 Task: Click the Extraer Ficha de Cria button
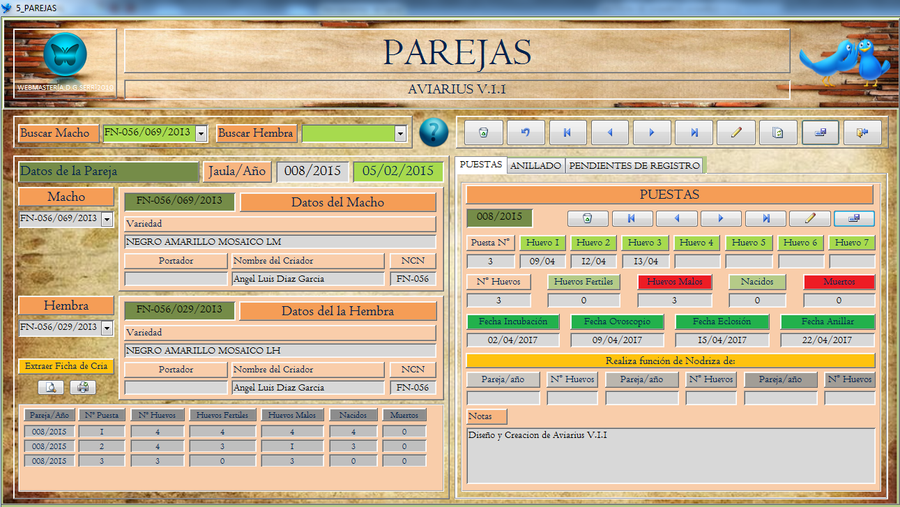[x=66, y=366]
